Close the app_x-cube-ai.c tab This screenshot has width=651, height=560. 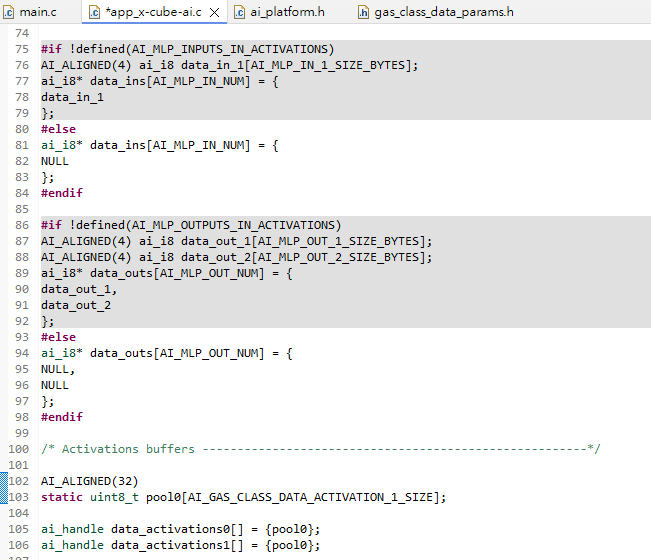[215, 12]
